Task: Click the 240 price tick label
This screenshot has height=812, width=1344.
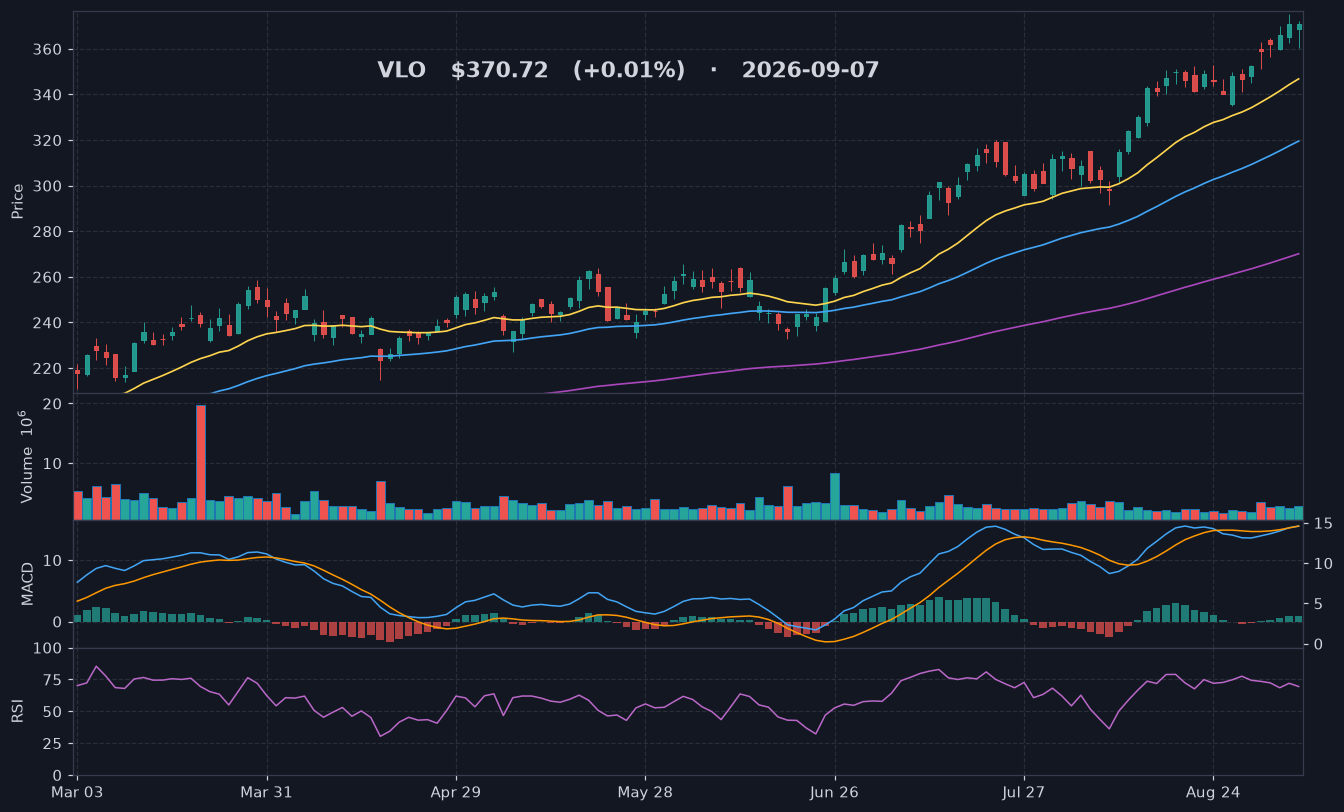Action: pyautogui.click(x=48, y=323)
